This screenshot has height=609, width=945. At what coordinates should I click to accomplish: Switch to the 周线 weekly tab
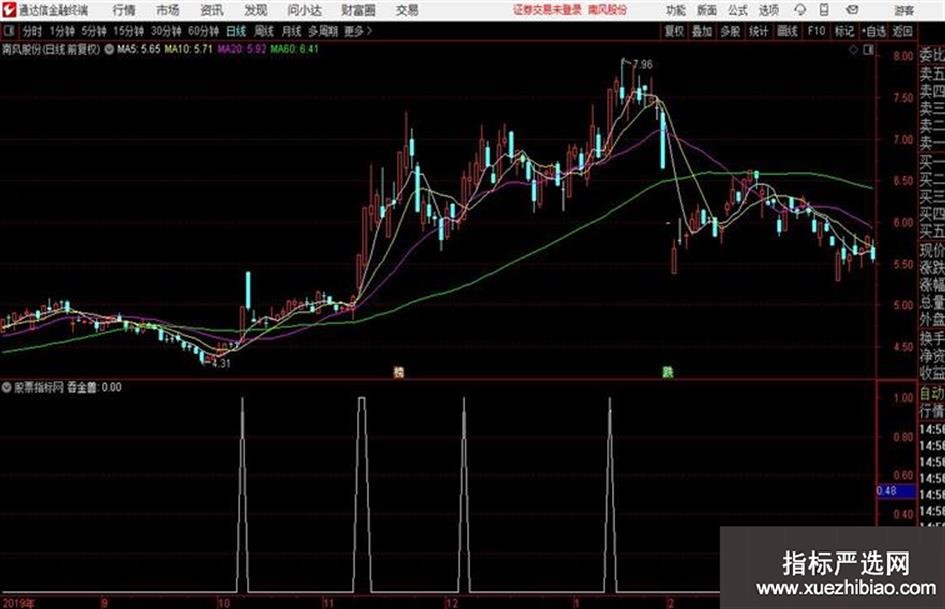264,31
